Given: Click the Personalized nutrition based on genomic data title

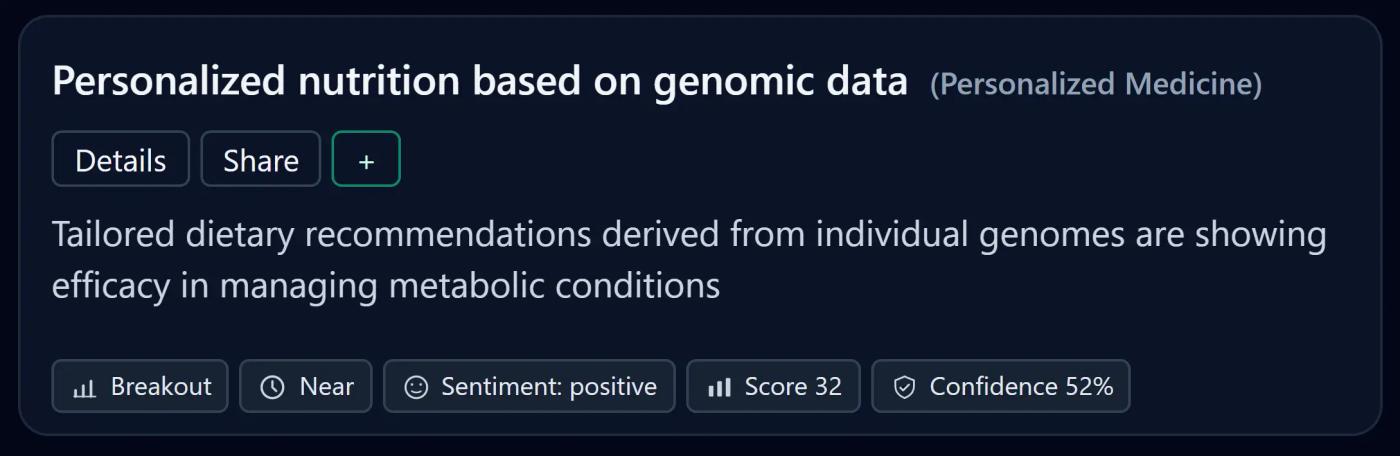Looking at the screenshot, I should (480, 82).
